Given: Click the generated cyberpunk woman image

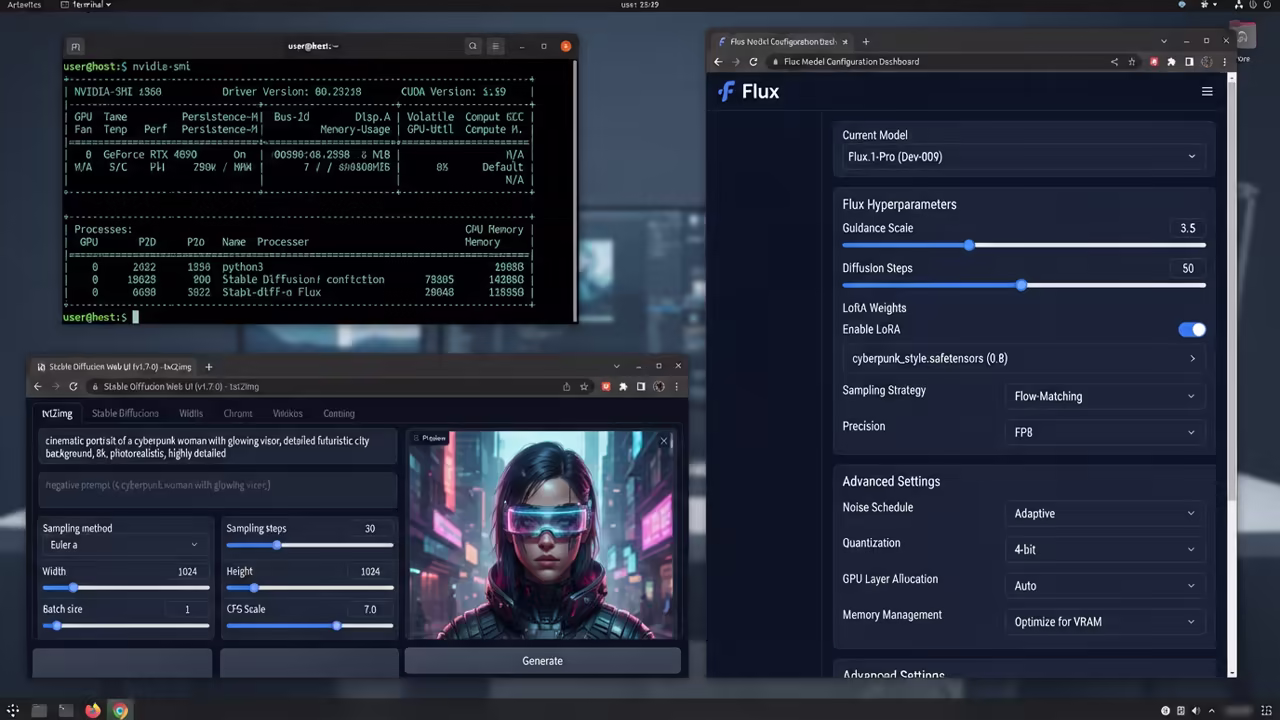Looking at the screenshot, I should point(542,535).
